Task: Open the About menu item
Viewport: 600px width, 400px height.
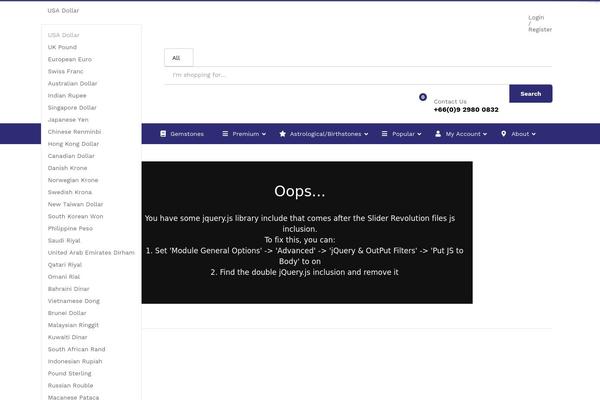Action: pos(518,134)
